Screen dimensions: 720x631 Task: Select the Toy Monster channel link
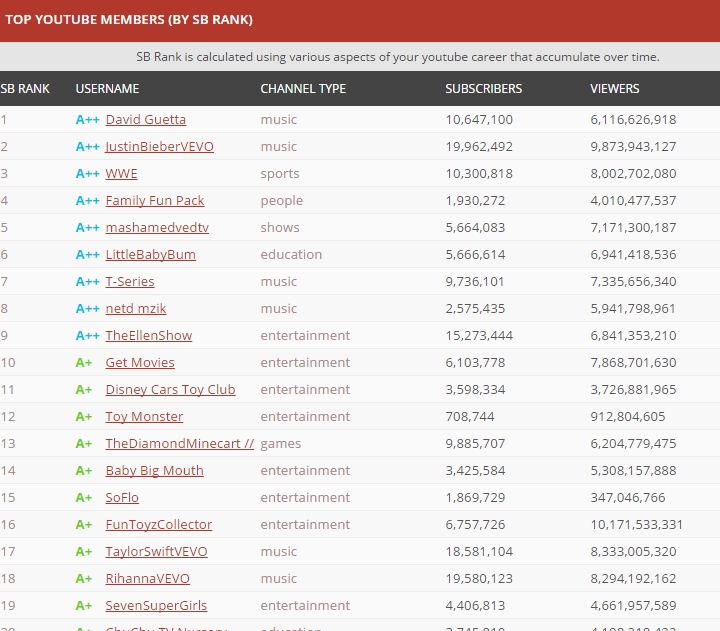(x=144, y=416)
